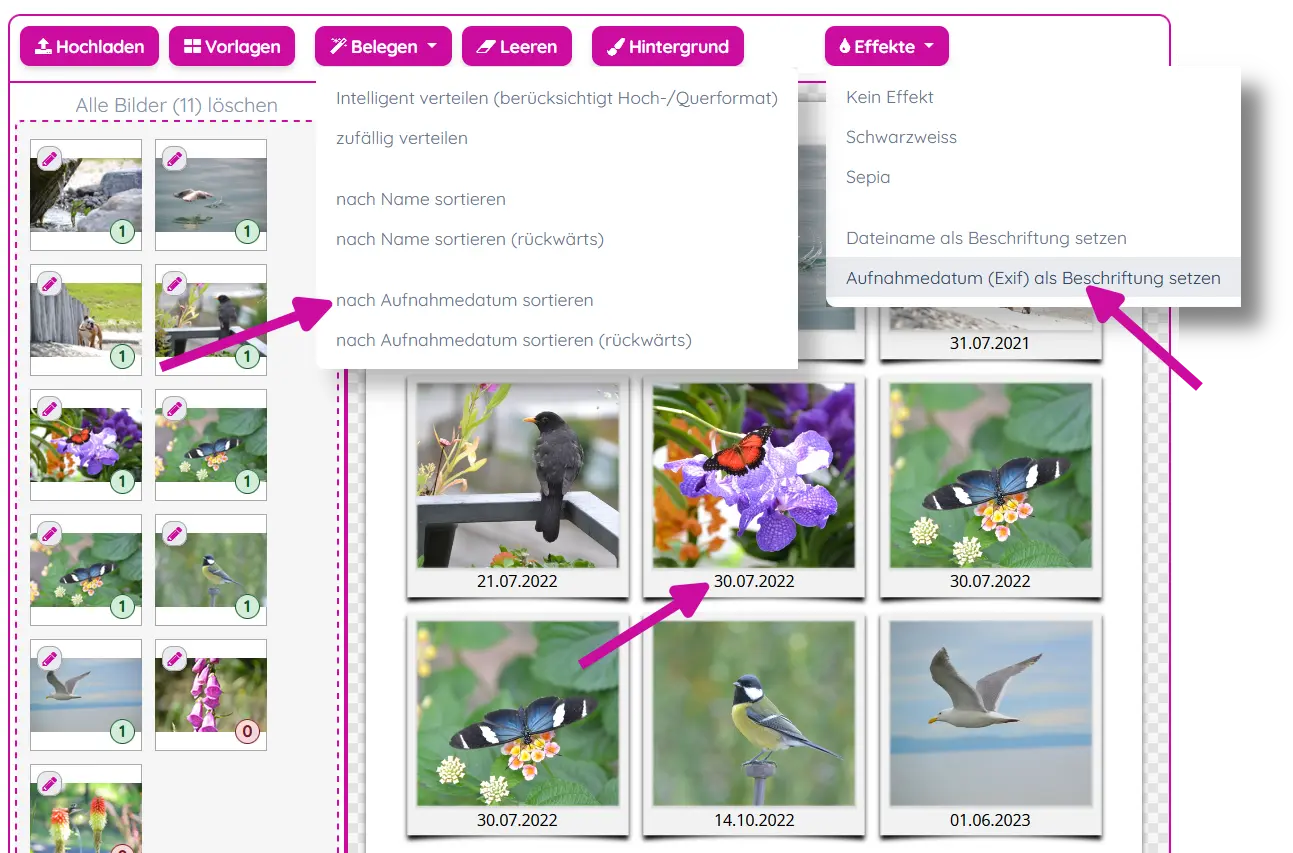
Task: Click the Hochladen upload button
Action: point(90,47)
